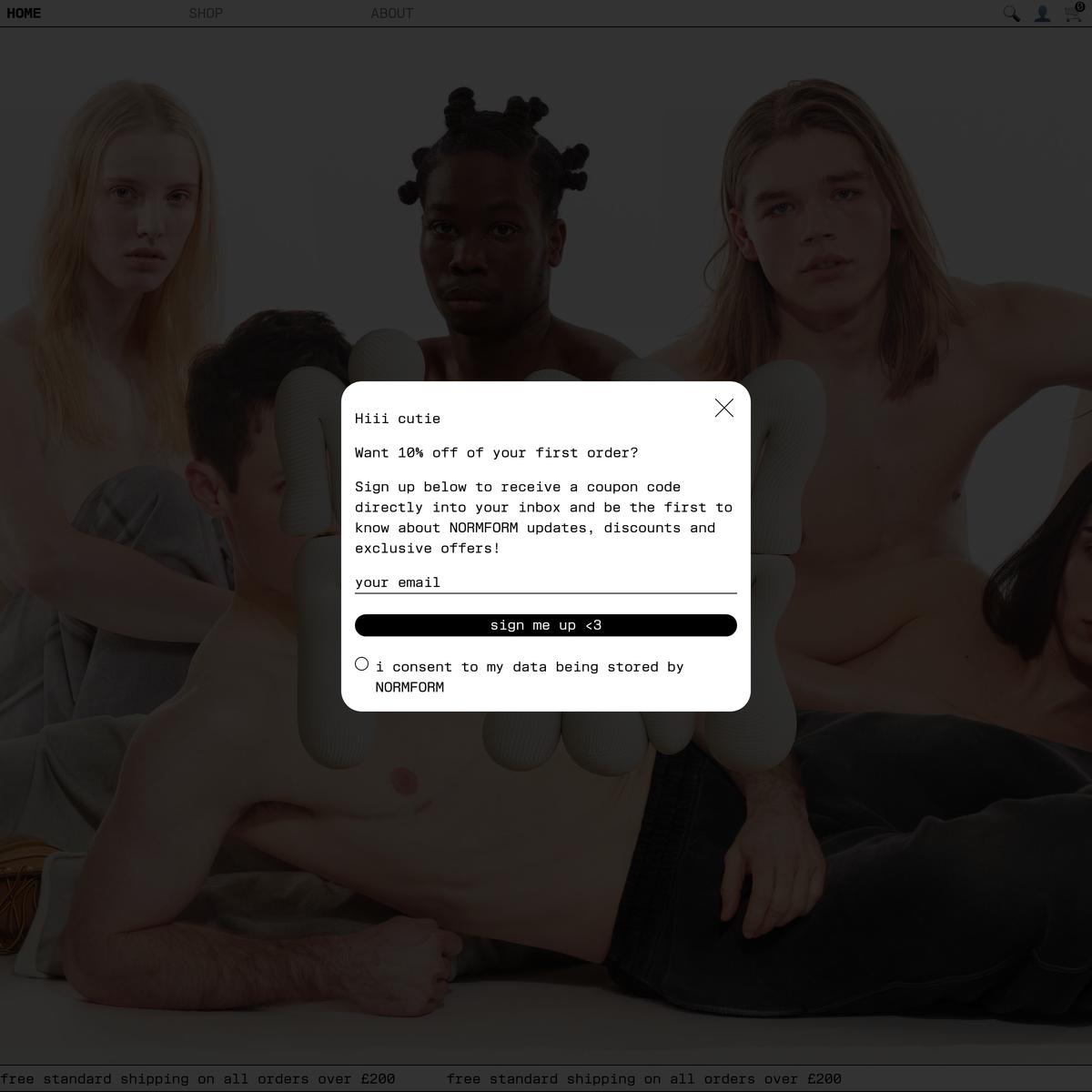The image size is (1092, 1092).
Task: Open the shopping cart icon
Action: [1073, 13]
